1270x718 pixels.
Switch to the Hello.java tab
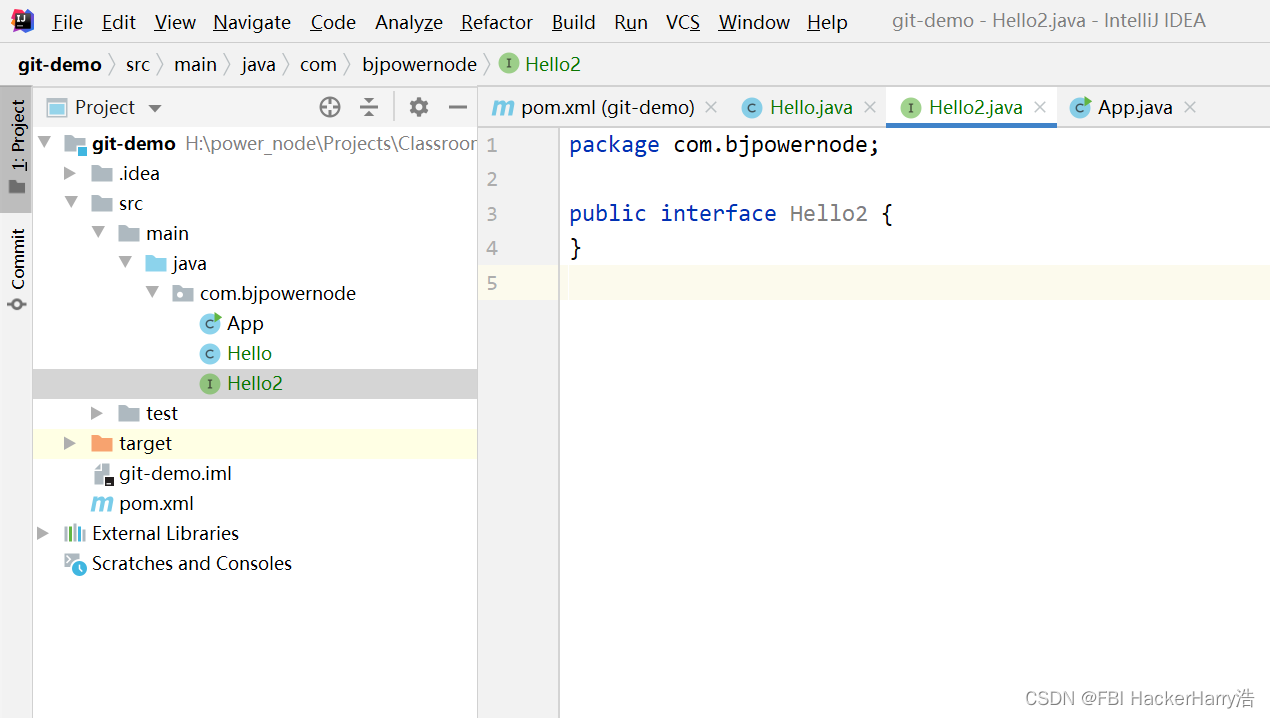coord(808,107)
